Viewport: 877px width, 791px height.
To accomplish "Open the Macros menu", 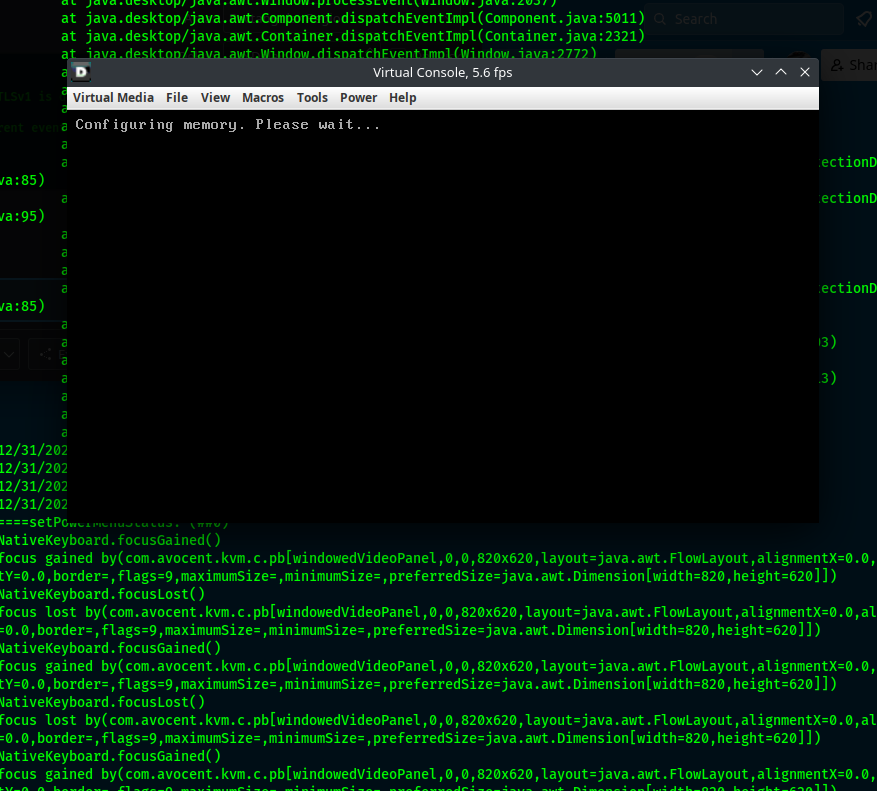I will click(x=262, y=97).
